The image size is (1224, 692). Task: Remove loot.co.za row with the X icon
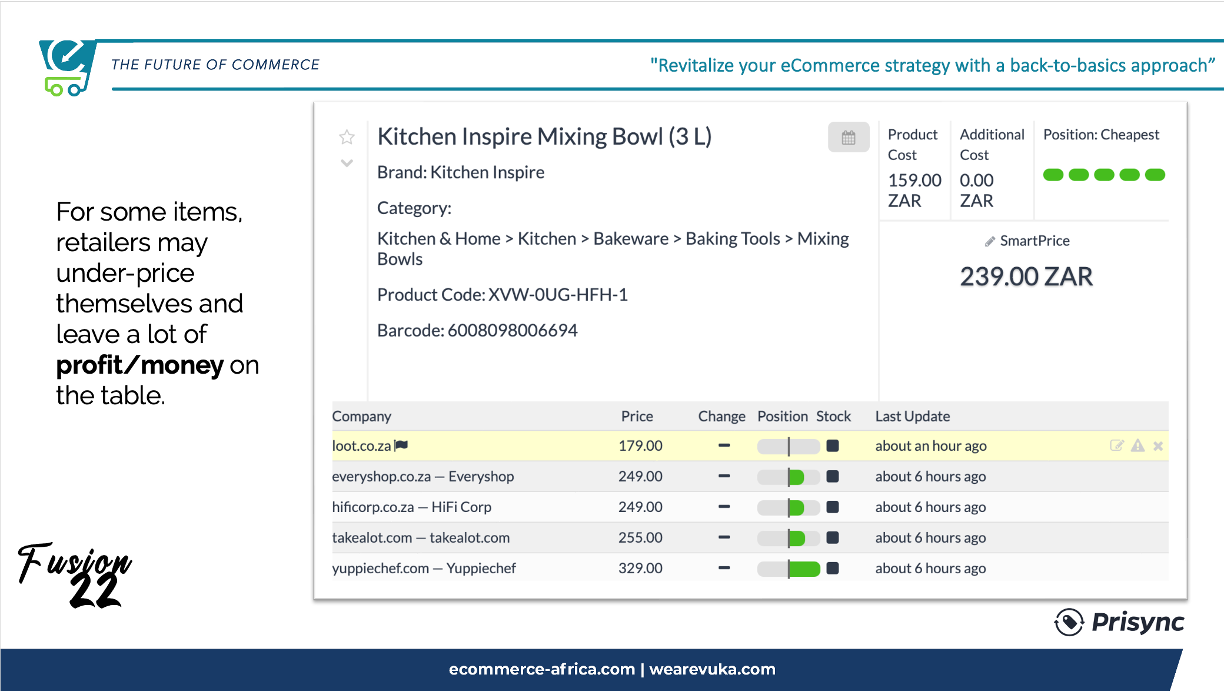coord(1158,446)
